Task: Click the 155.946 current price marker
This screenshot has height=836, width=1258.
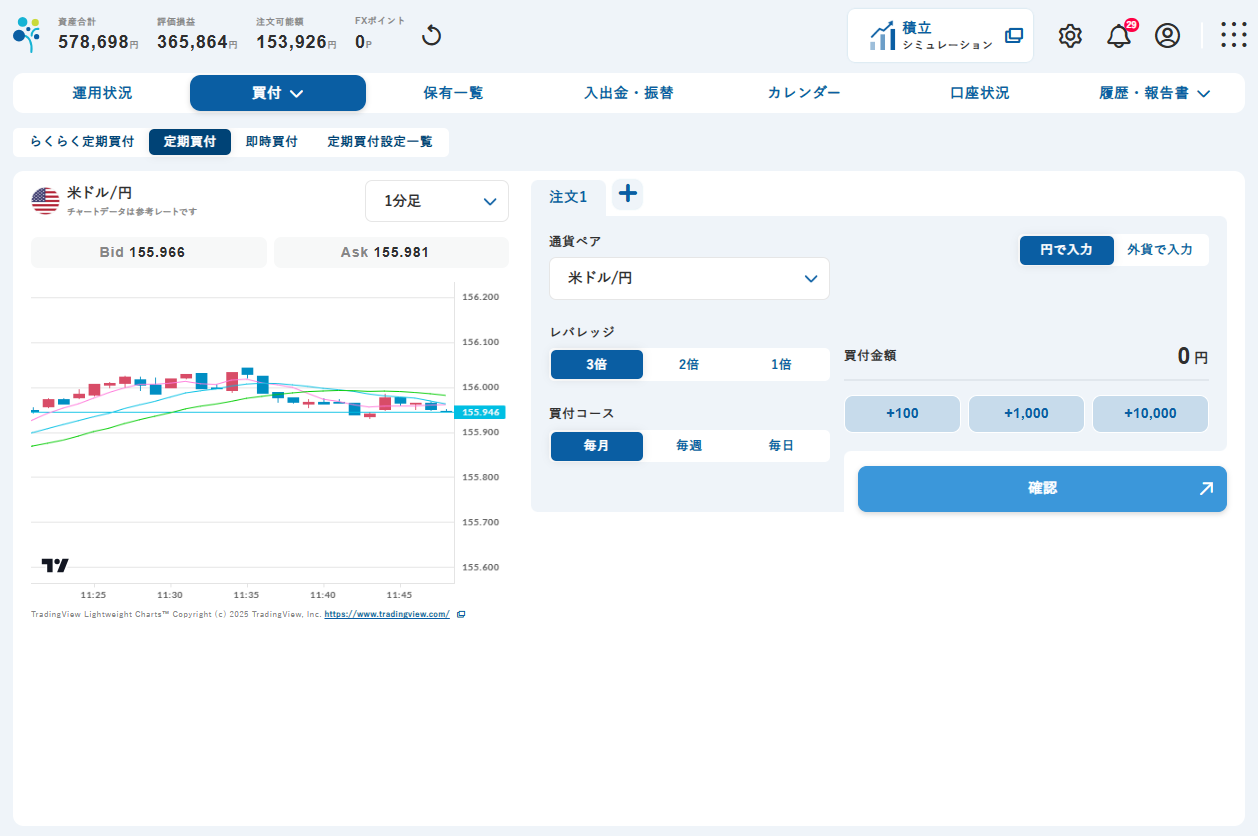Action: 482,412
